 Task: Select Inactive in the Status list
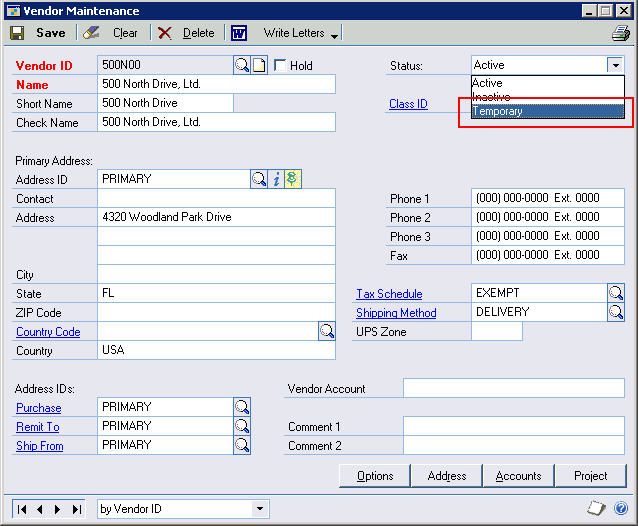click(548, 97)
